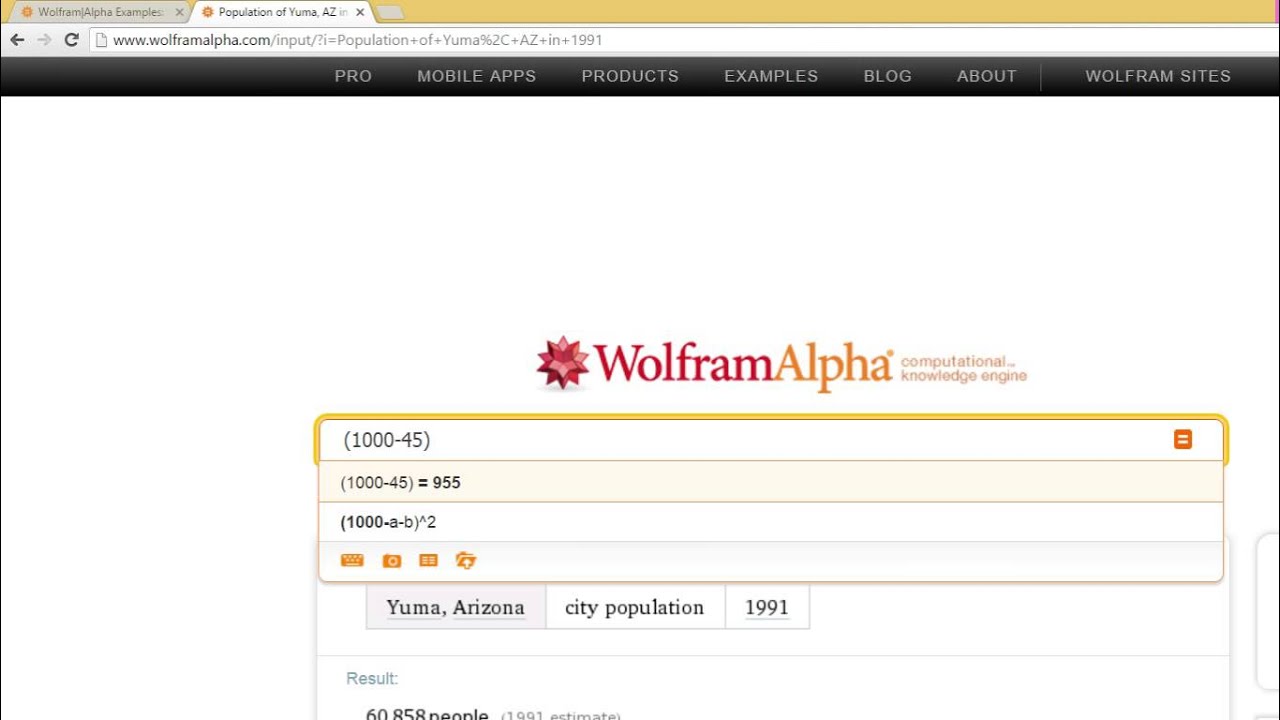Click the orange compute equals button

tap(1183, 439)
